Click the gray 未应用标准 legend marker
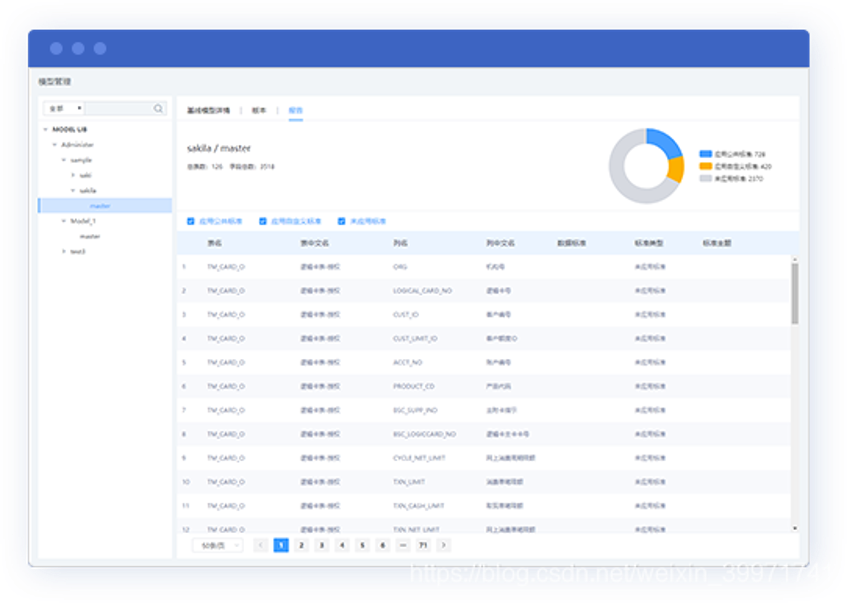The width and height of the screenshot is (847, 604). click(x=705, y=177)
